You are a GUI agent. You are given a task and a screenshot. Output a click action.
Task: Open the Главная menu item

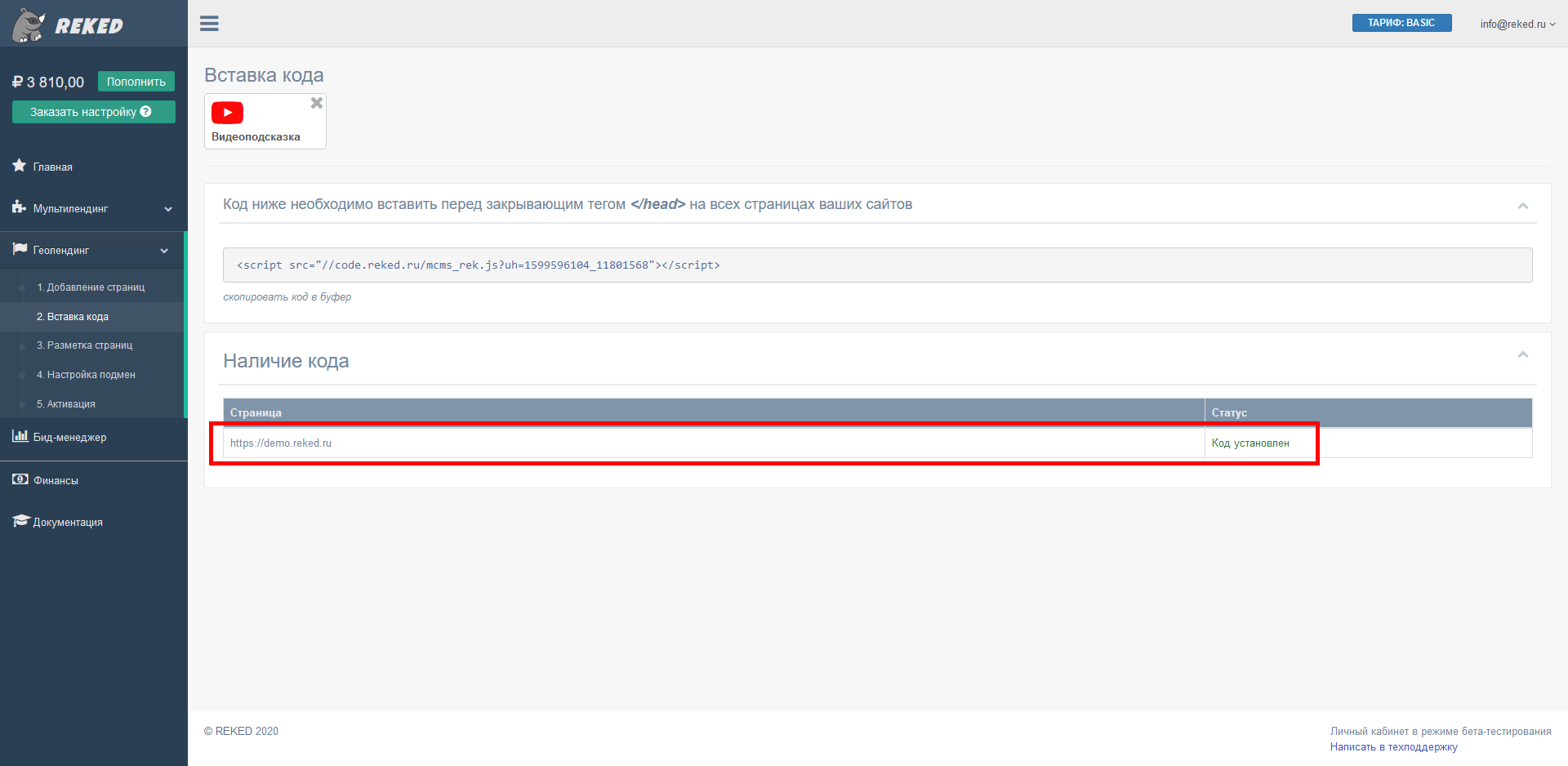coord(94,167)
